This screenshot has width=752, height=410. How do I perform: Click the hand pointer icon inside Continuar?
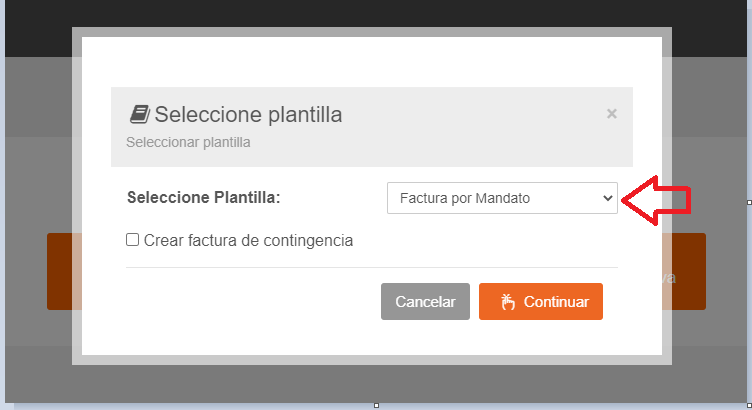[x=507, y=302]
